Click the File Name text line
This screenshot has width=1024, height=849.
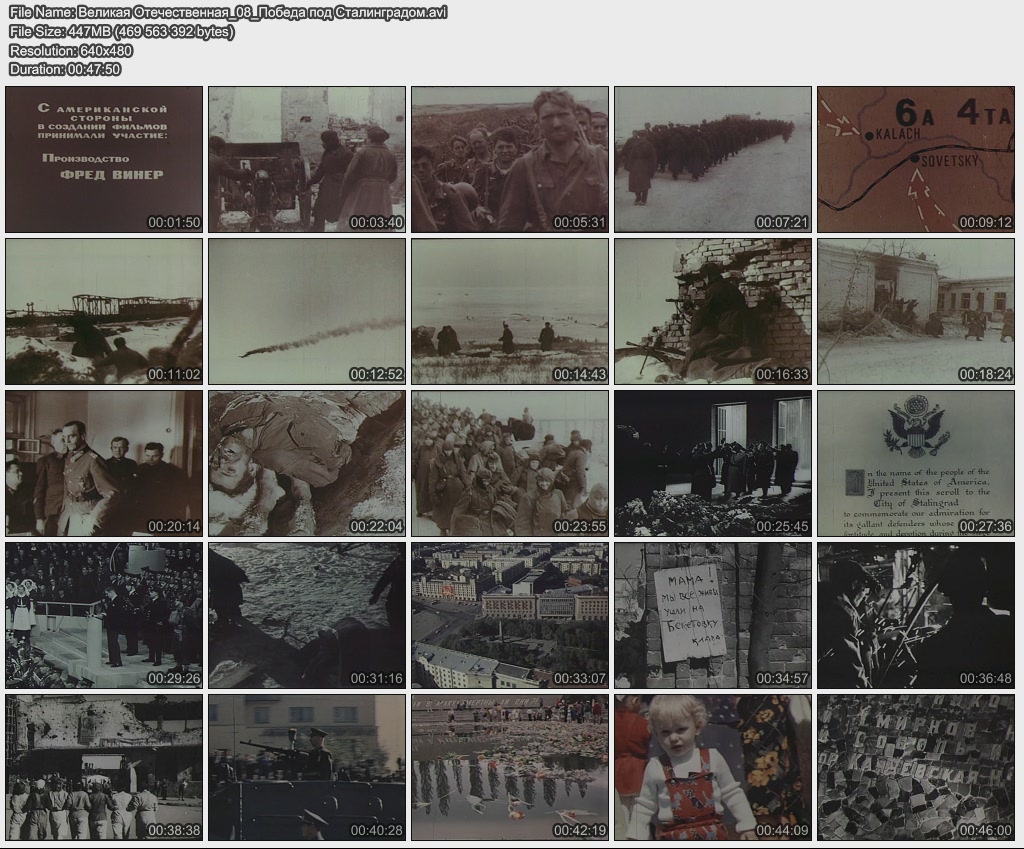228,12
